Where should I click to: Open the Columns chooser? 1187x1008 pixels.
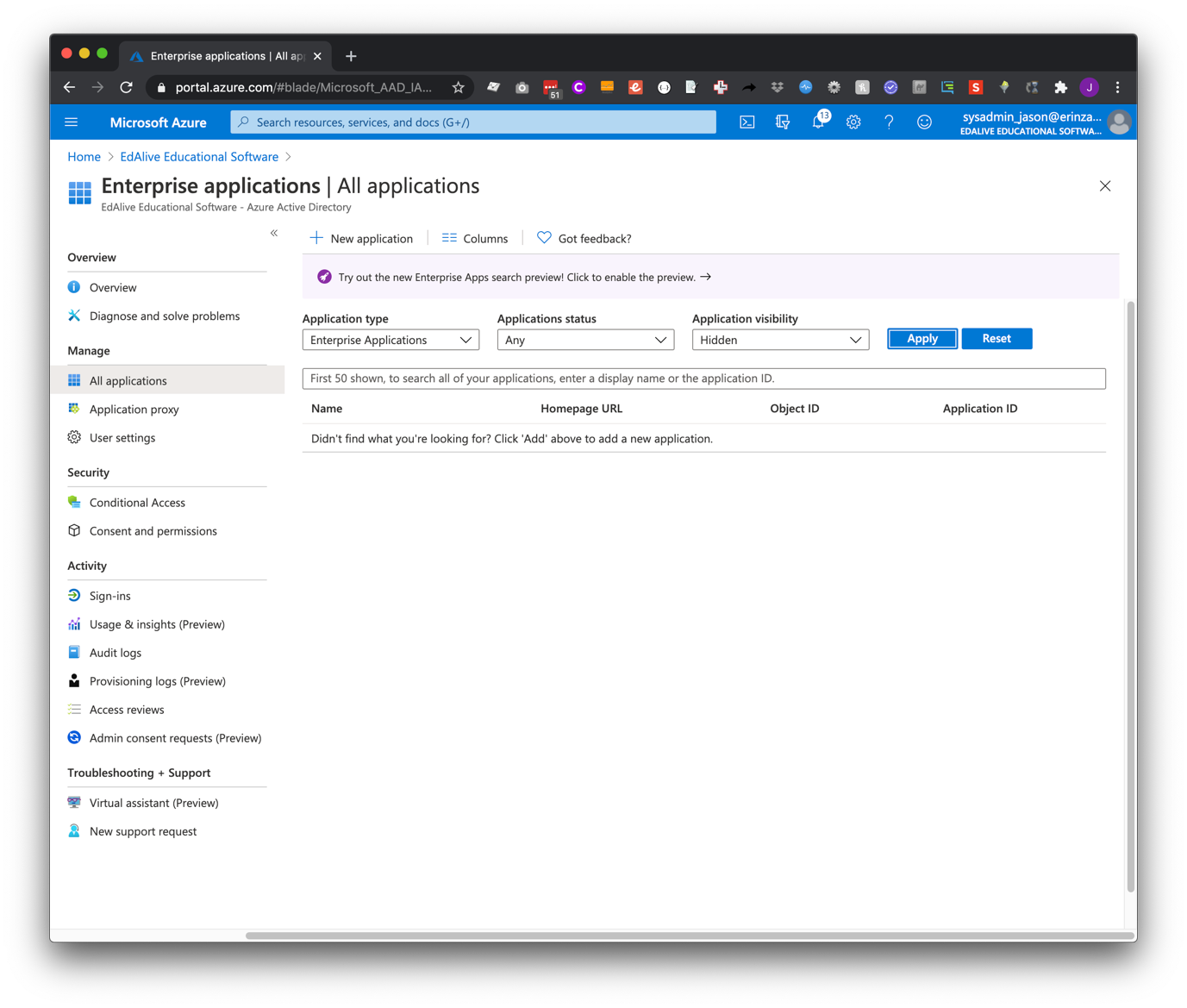475,238
